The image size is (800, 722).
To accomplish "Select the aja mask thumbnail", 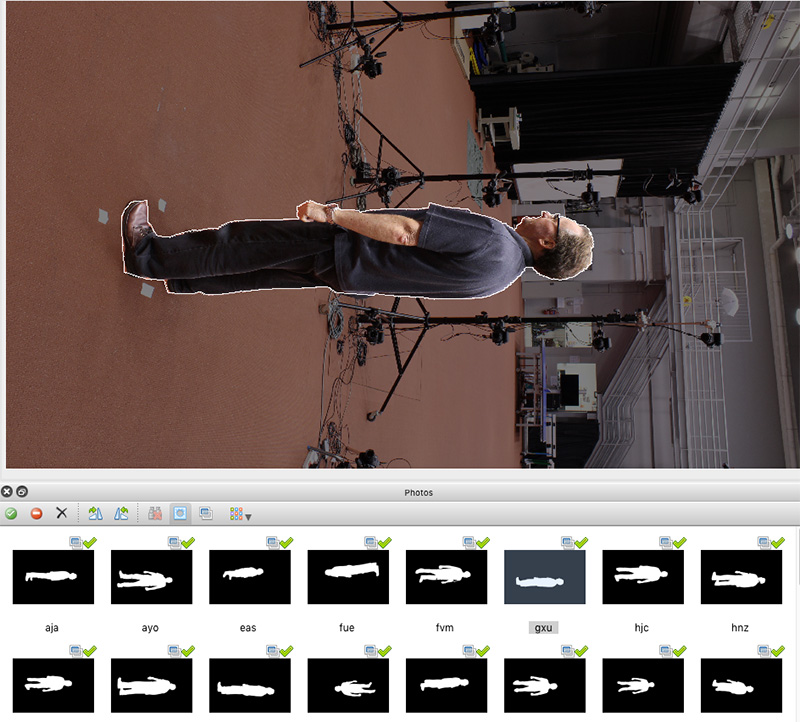I will point(53,577).
